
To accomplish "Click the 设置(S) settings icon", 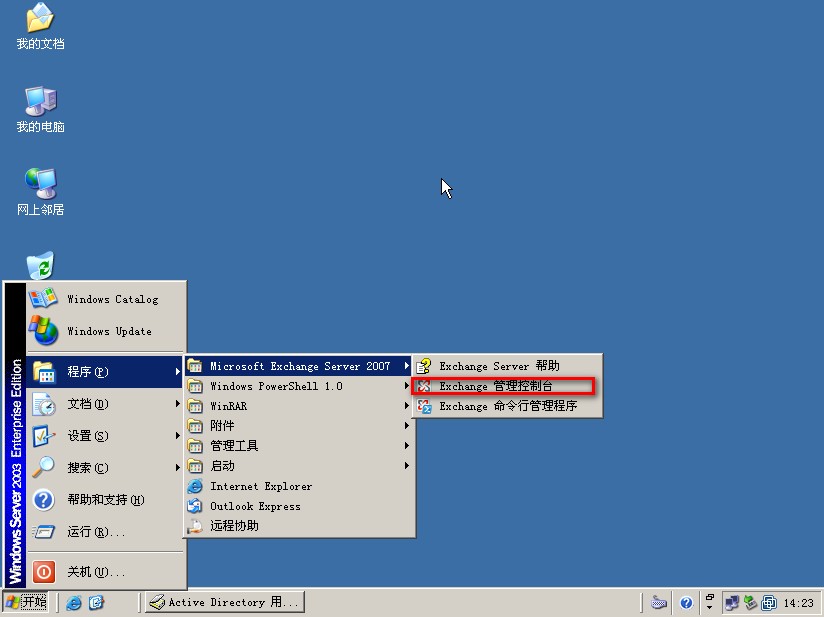I will (x=44, y=436).
